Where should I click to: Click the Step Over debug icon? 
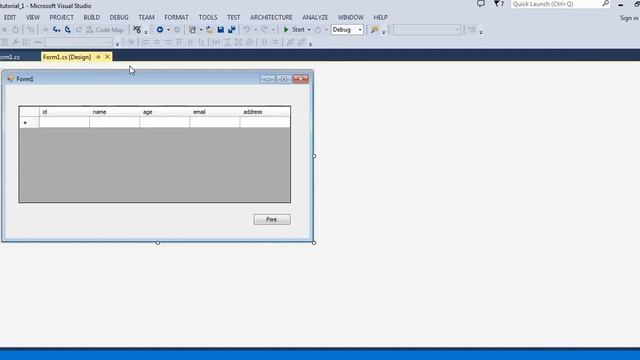pyautogui.click(x=68, y=30)
